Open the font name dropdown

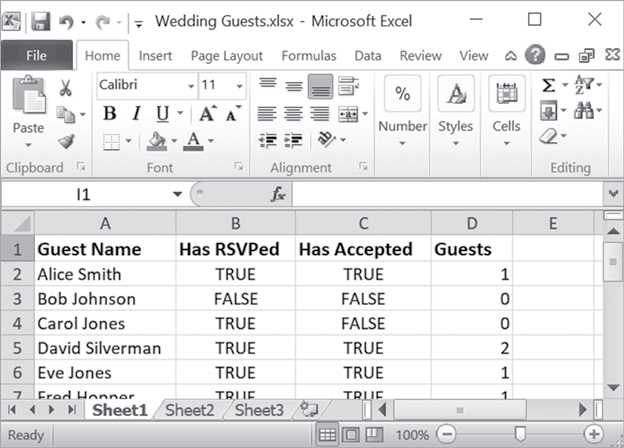click(x=191, y=86)
